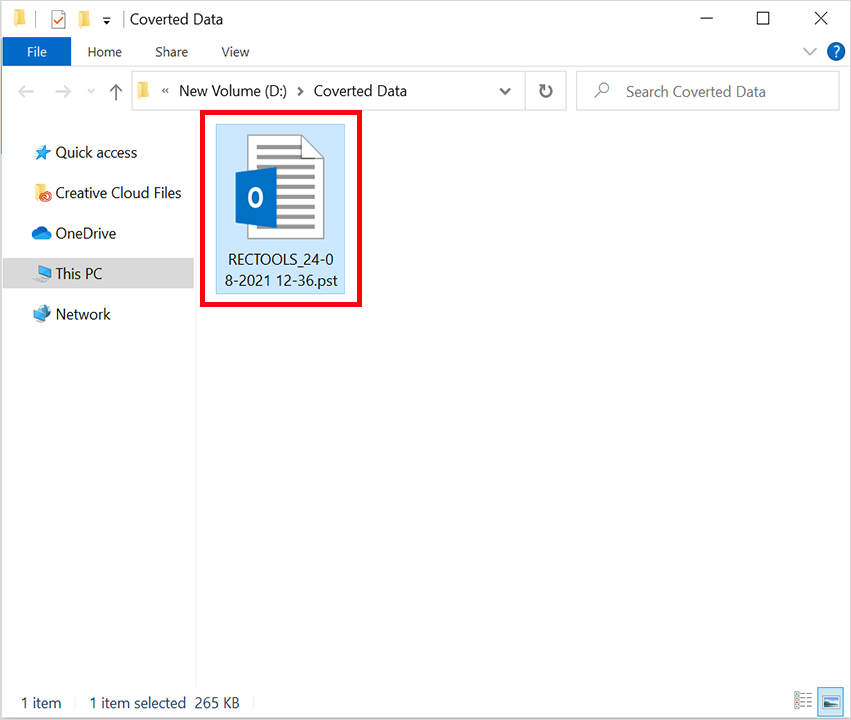The image size is (851, 720).
Task: Select the RECTOOLS_24-08-2021 12-36.pst file
Action: (x=280, y=209)
